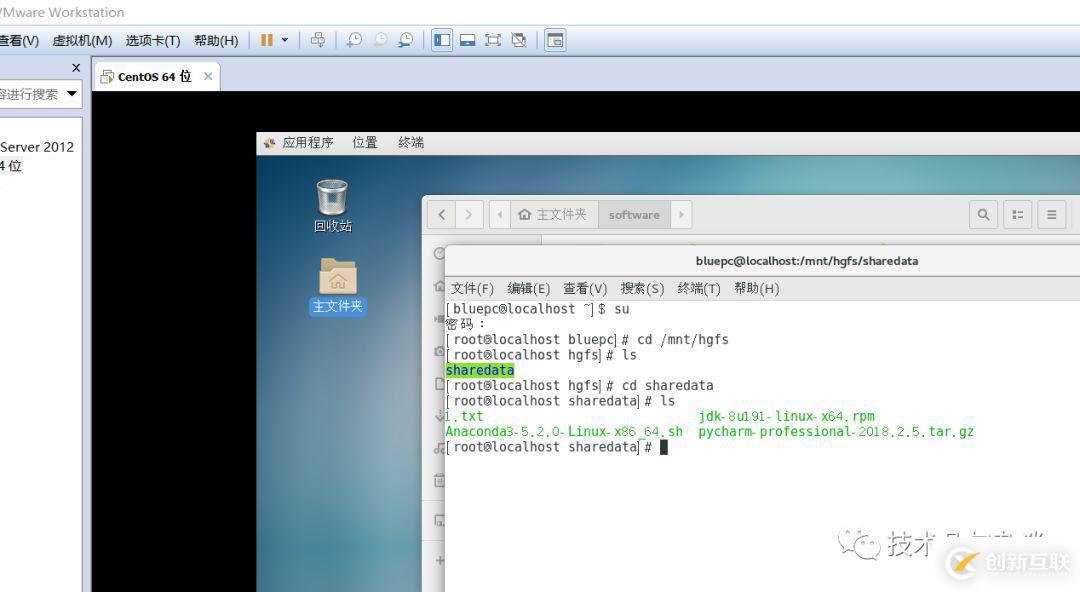Open the power options dropdown arrow

click(x=284, y=40)
